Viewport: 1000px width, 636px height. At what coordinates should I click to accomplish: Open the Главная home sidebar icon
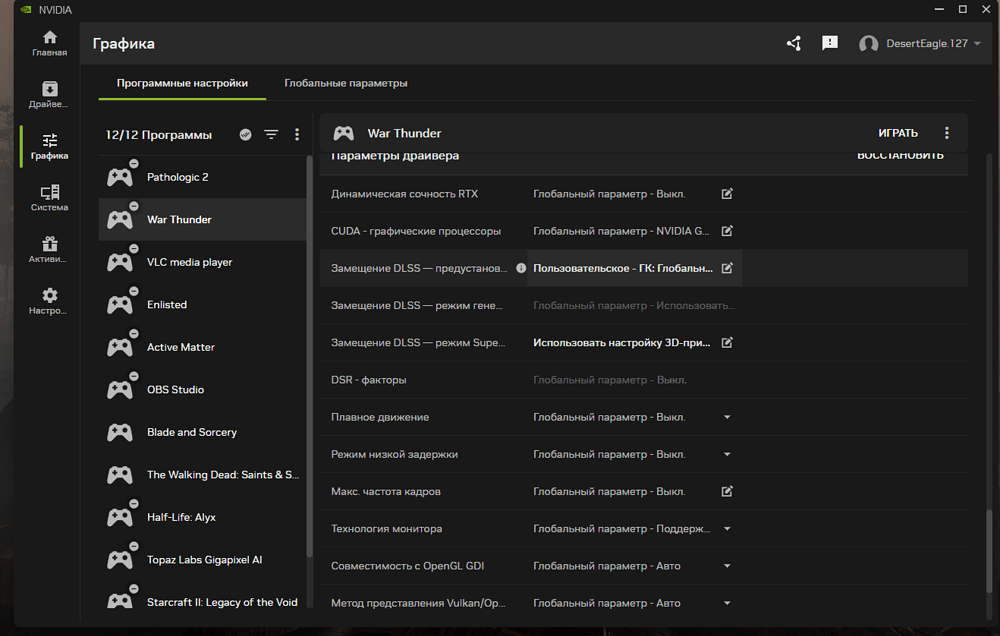50,43
